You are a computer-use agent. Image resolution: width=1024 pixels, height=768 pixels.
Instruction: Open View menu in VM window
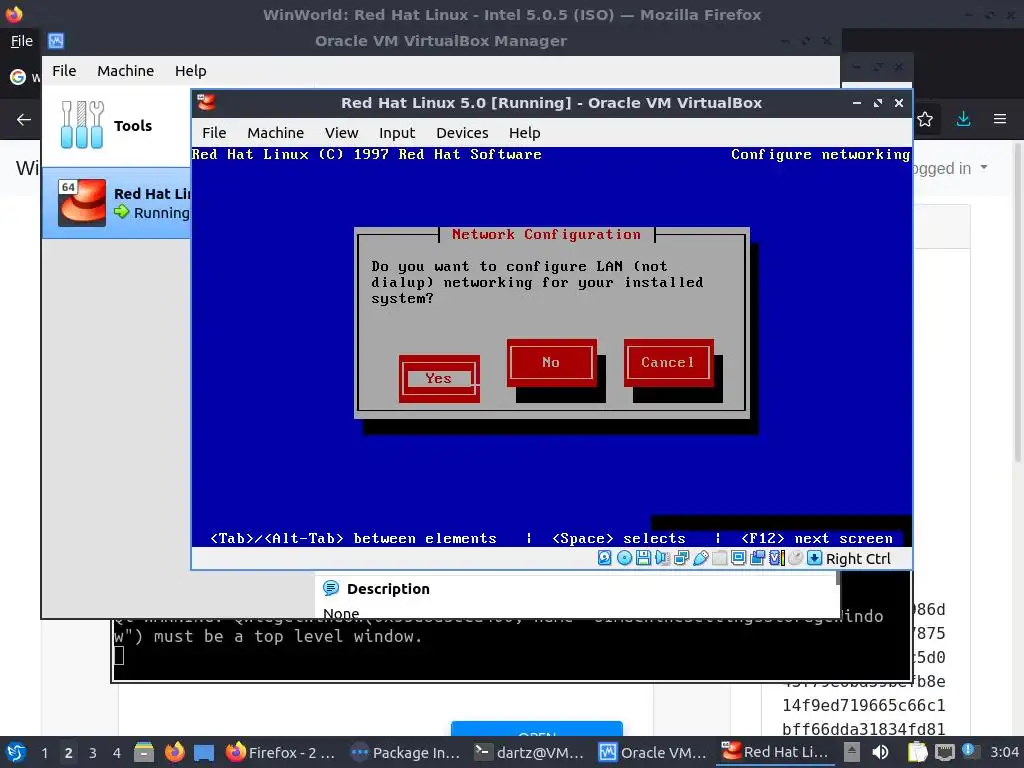(342, 133)
